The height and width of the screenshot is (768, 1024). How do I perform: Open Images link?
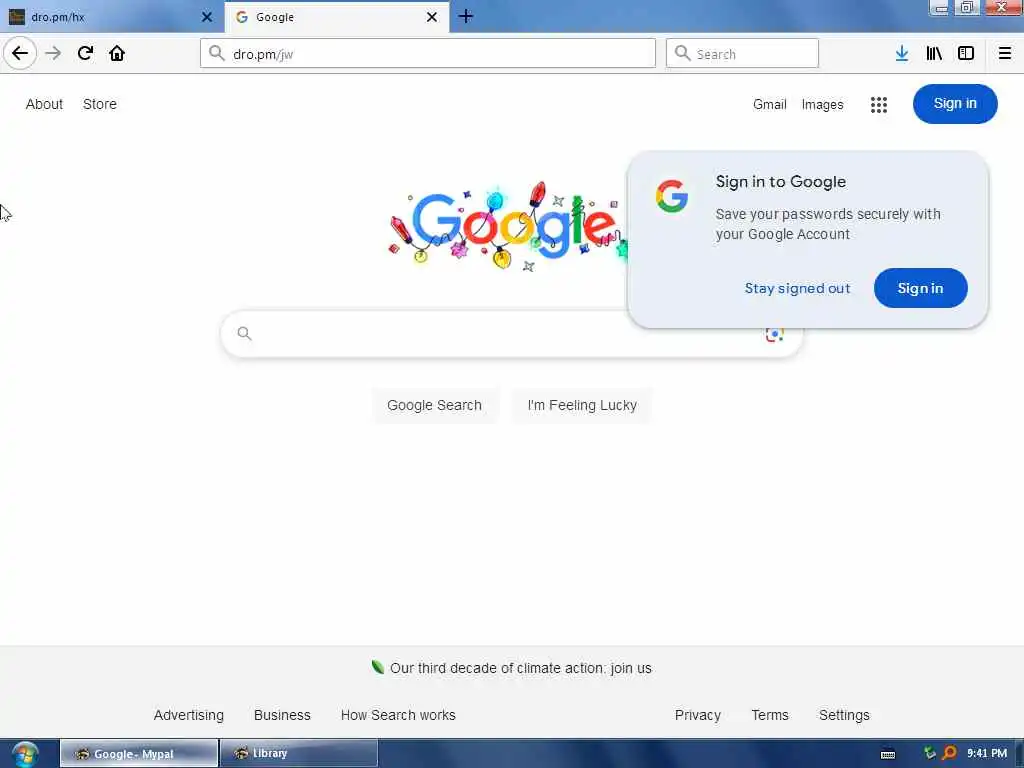coord(822,104)
